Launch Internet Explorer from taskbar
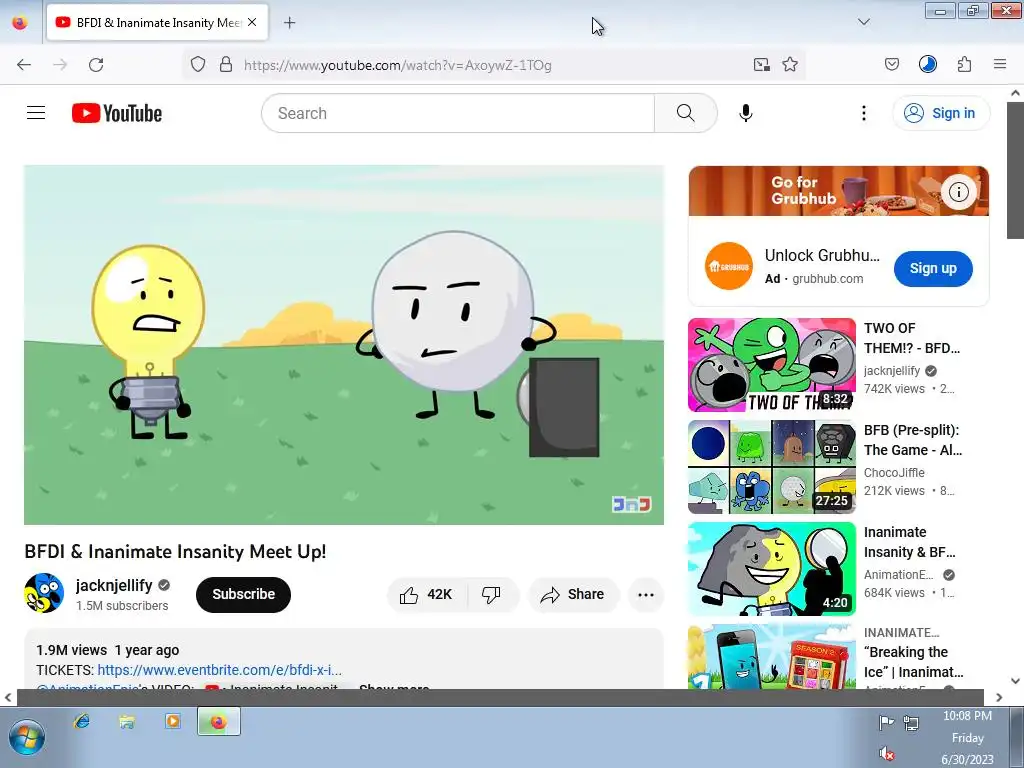1024x768 pixels. coord(82,721)
